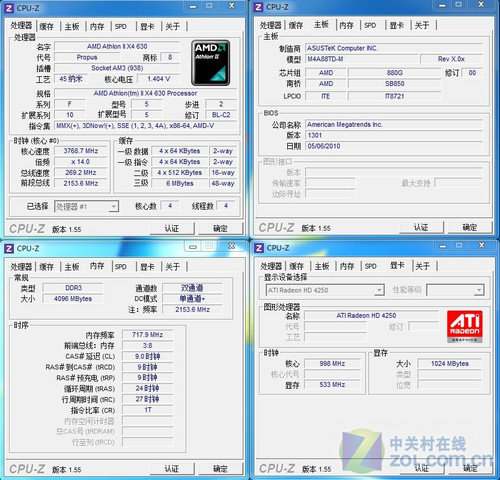Click the SB850 southbridge value
The height and width of the screenshot is (480, 500).
[x=395, y=83]
